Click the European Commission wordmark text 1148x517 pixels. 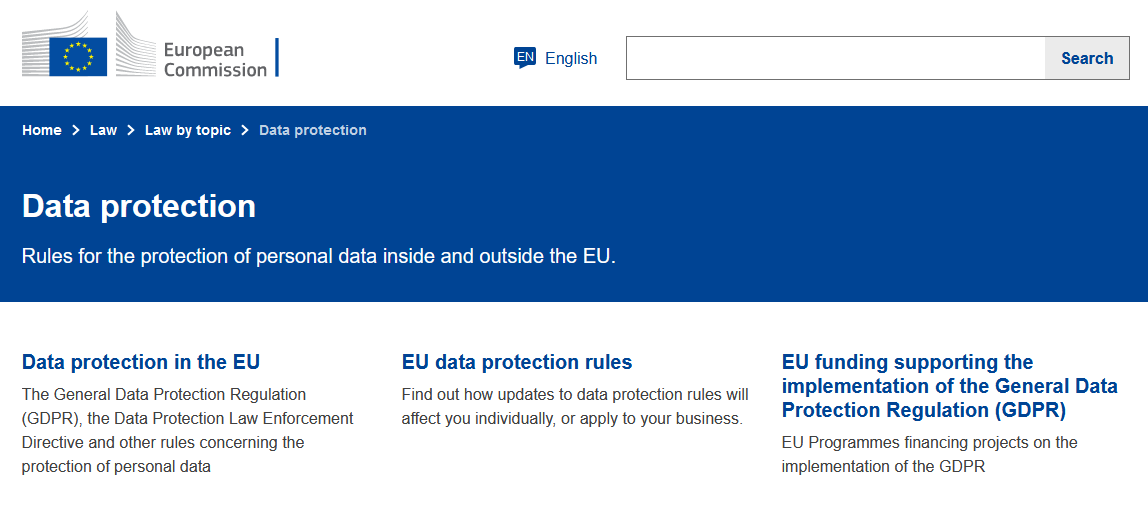pyautogui.click(x=215, y=60)
